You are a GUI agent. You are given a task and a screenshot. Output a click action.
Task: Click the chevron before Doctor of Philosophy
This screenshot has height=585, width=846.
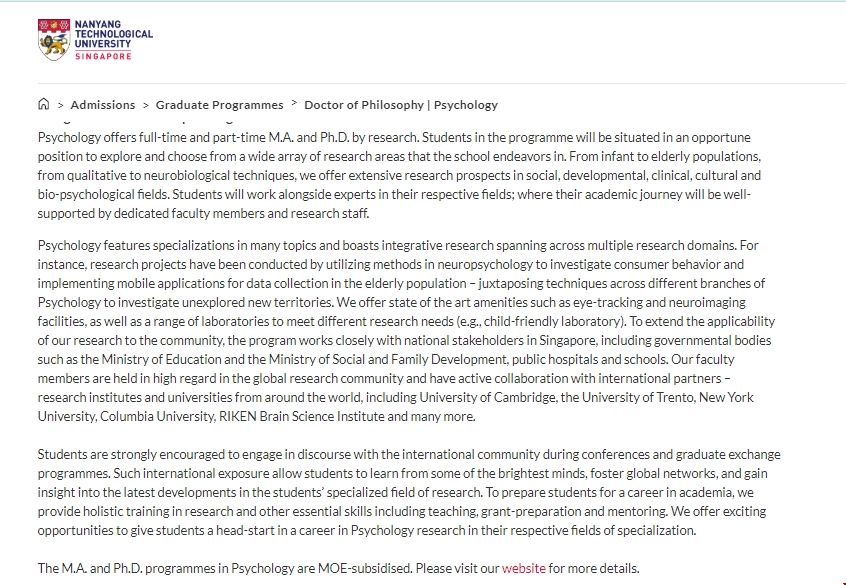tap(294, 104)
